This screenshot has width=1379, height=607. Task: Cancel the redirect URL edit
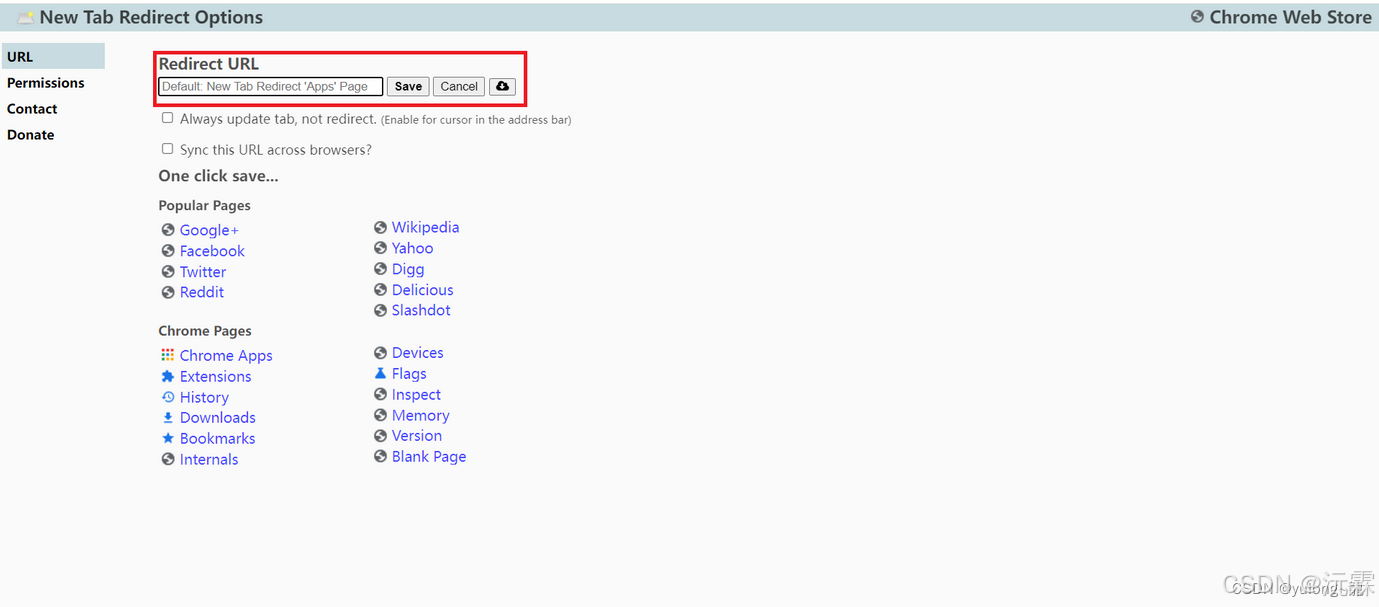[459, 86]
